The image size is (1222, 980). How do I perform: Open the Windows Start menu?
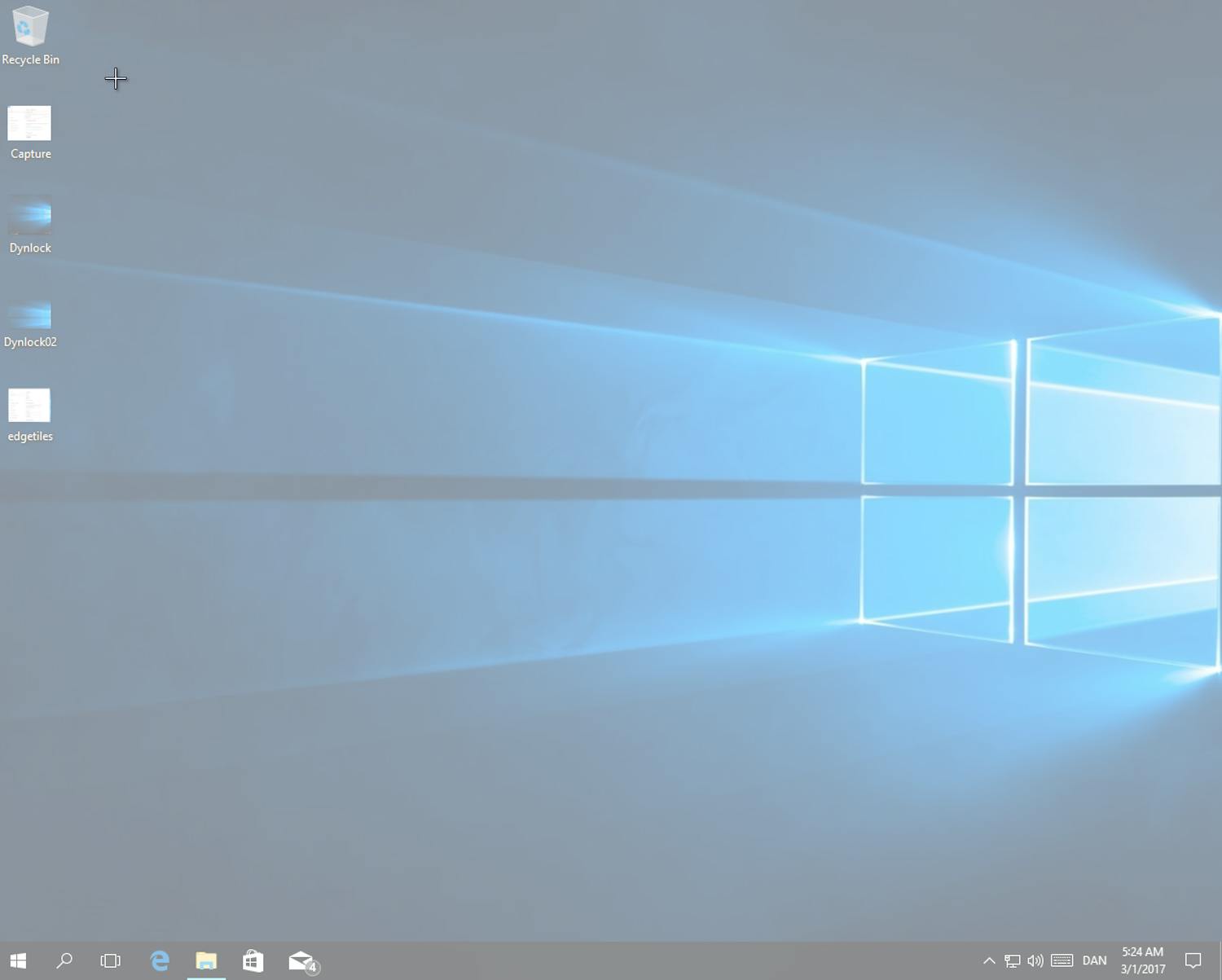18,961
